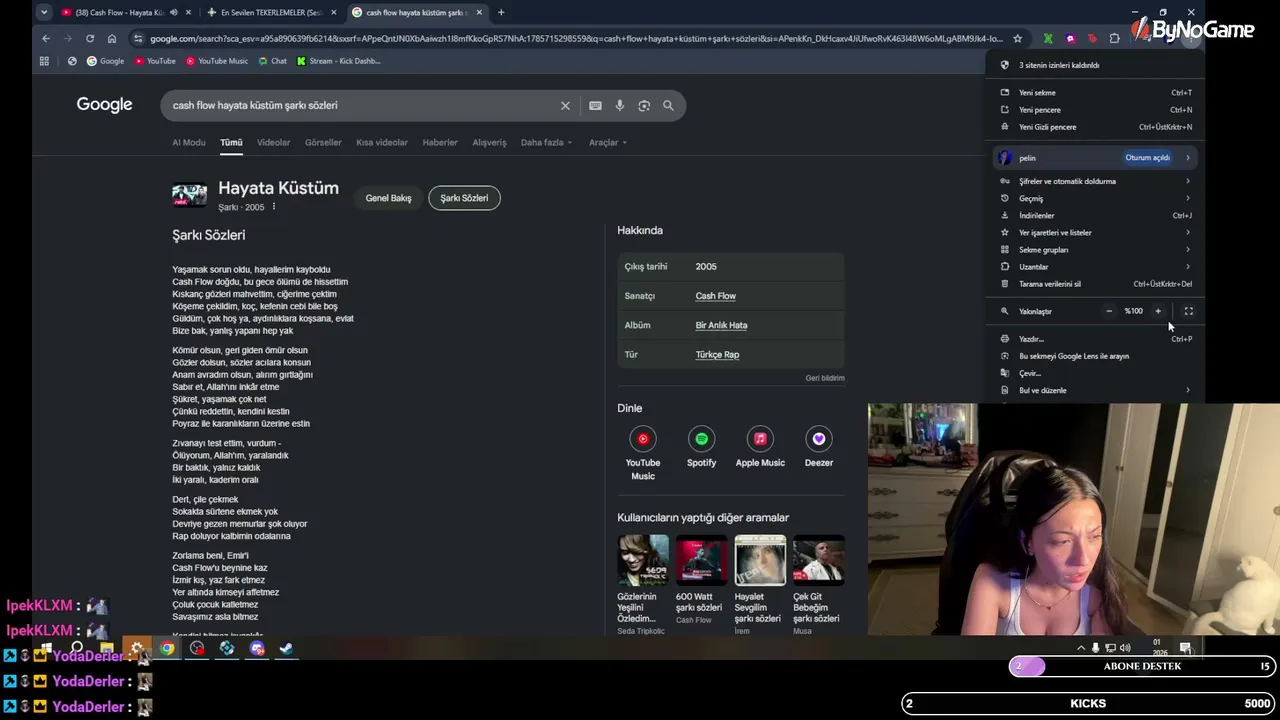
Task: Listen on Apple Music
Action: (760, 447)
